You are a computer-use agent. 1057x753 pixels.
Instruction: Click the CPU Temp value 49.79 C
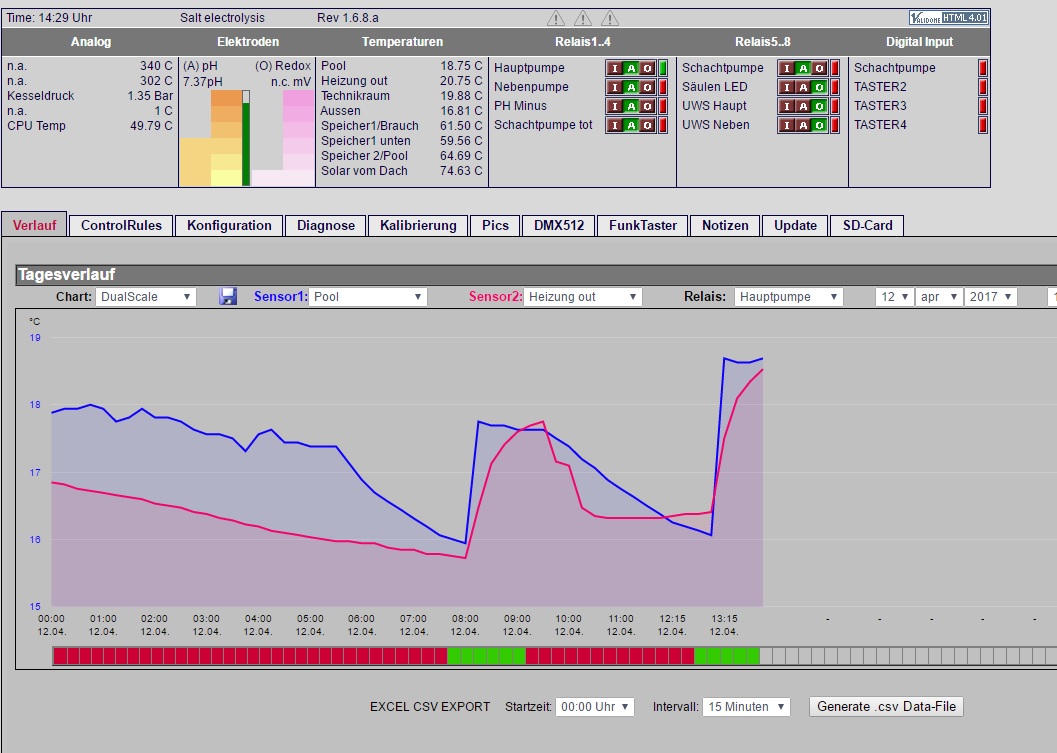coord(151,125)
